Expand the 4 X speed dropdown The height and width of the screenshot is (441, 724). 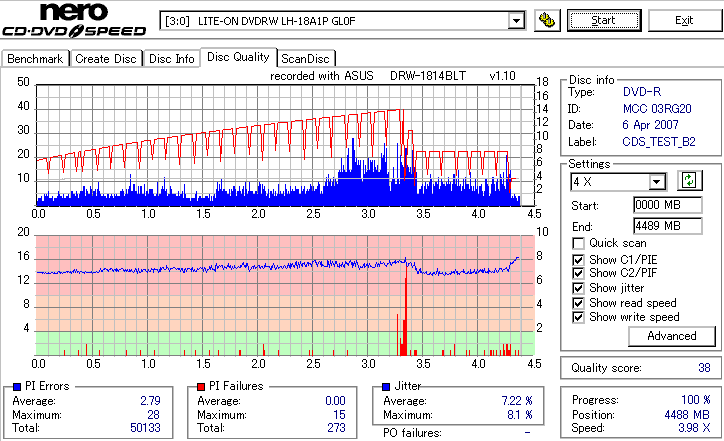tap(656, 182)
